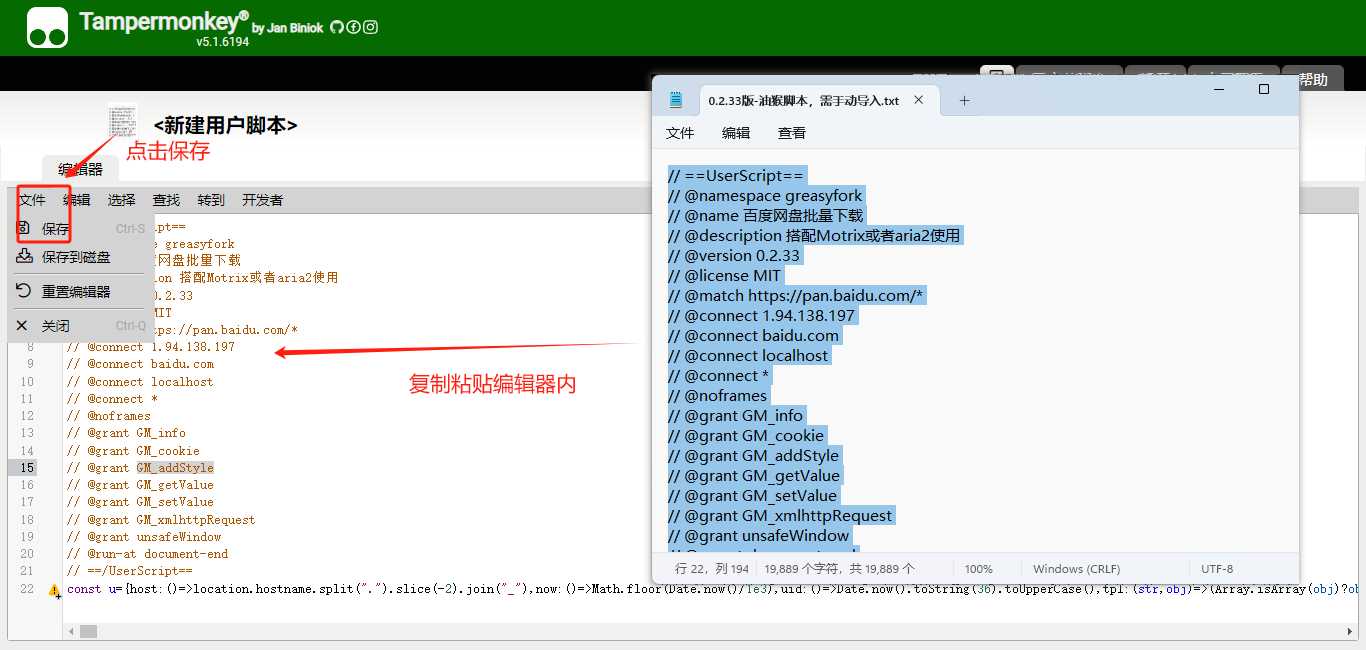Click the warning icon on editor line 22
Viewport: 1366px width, 650px height.
(54, 590)
